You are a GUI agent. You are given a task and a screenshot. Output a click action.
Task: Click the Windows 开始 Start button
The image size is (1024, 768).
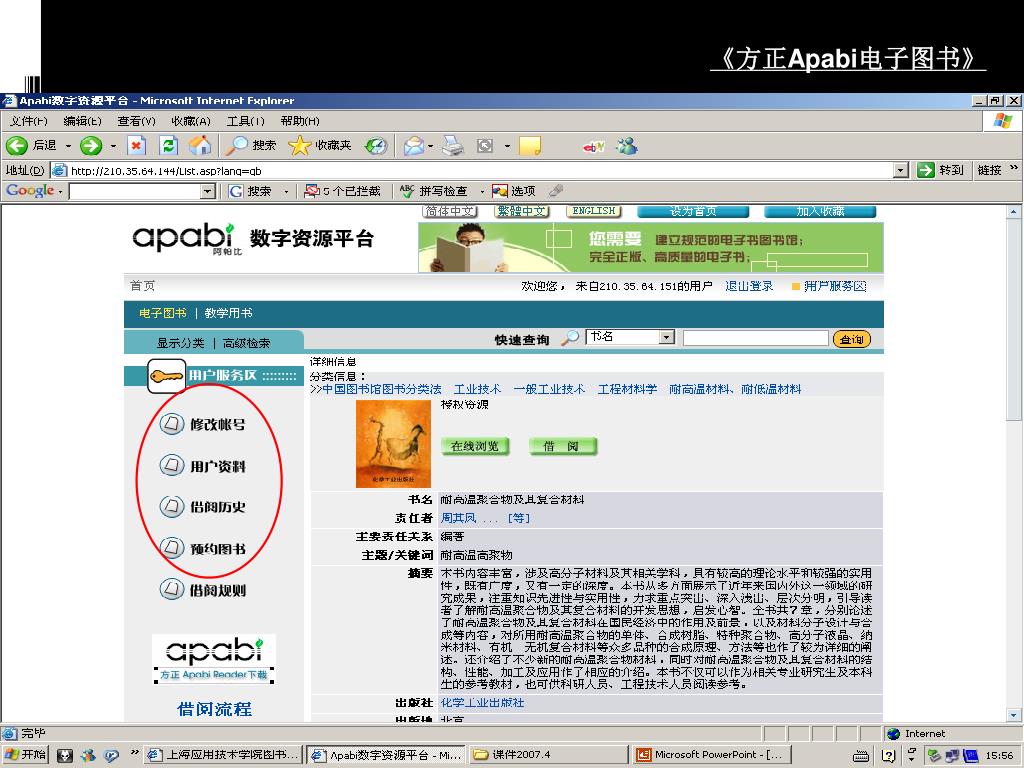[x=25, y=755]
